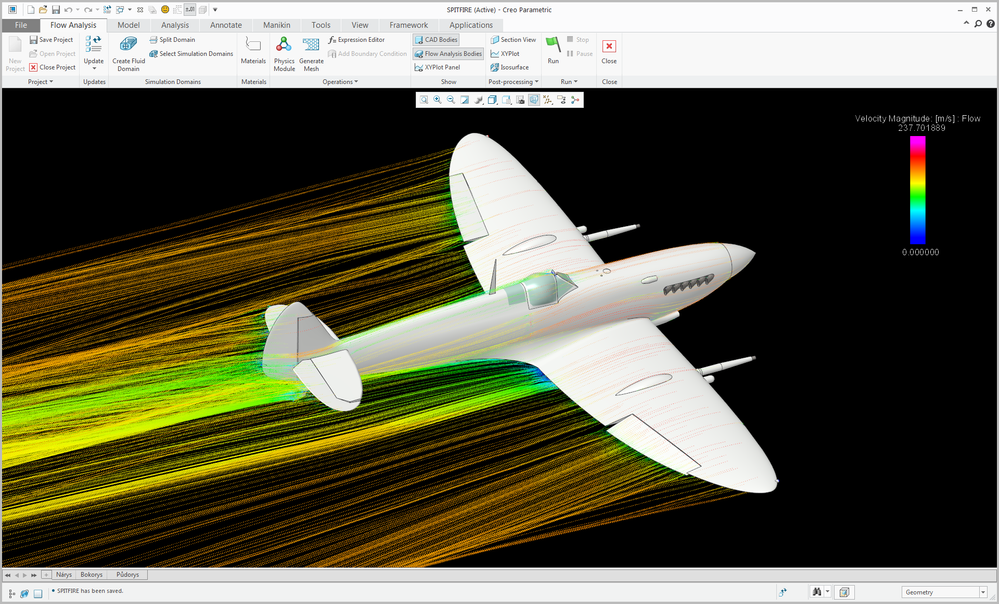The image size is (999, 604).
Task: Click the Zoom In magnifier in the graphics toolbar
Action: [x=437, y=99]
